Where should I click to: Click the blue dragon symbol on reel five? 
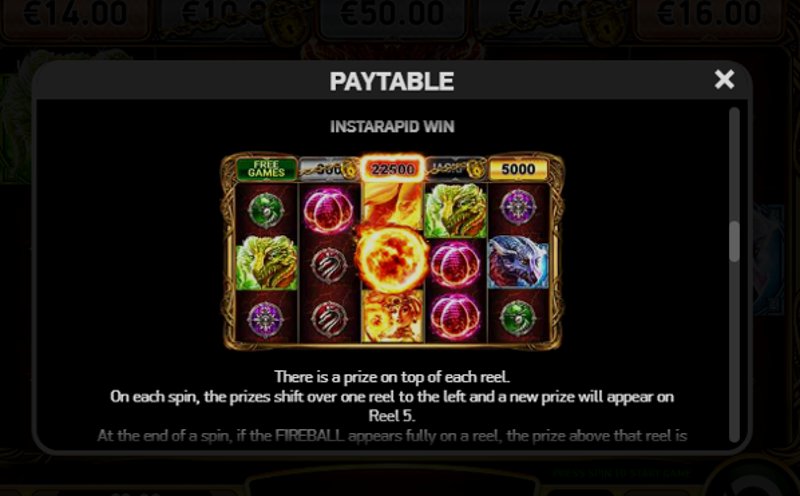(518, 262)
